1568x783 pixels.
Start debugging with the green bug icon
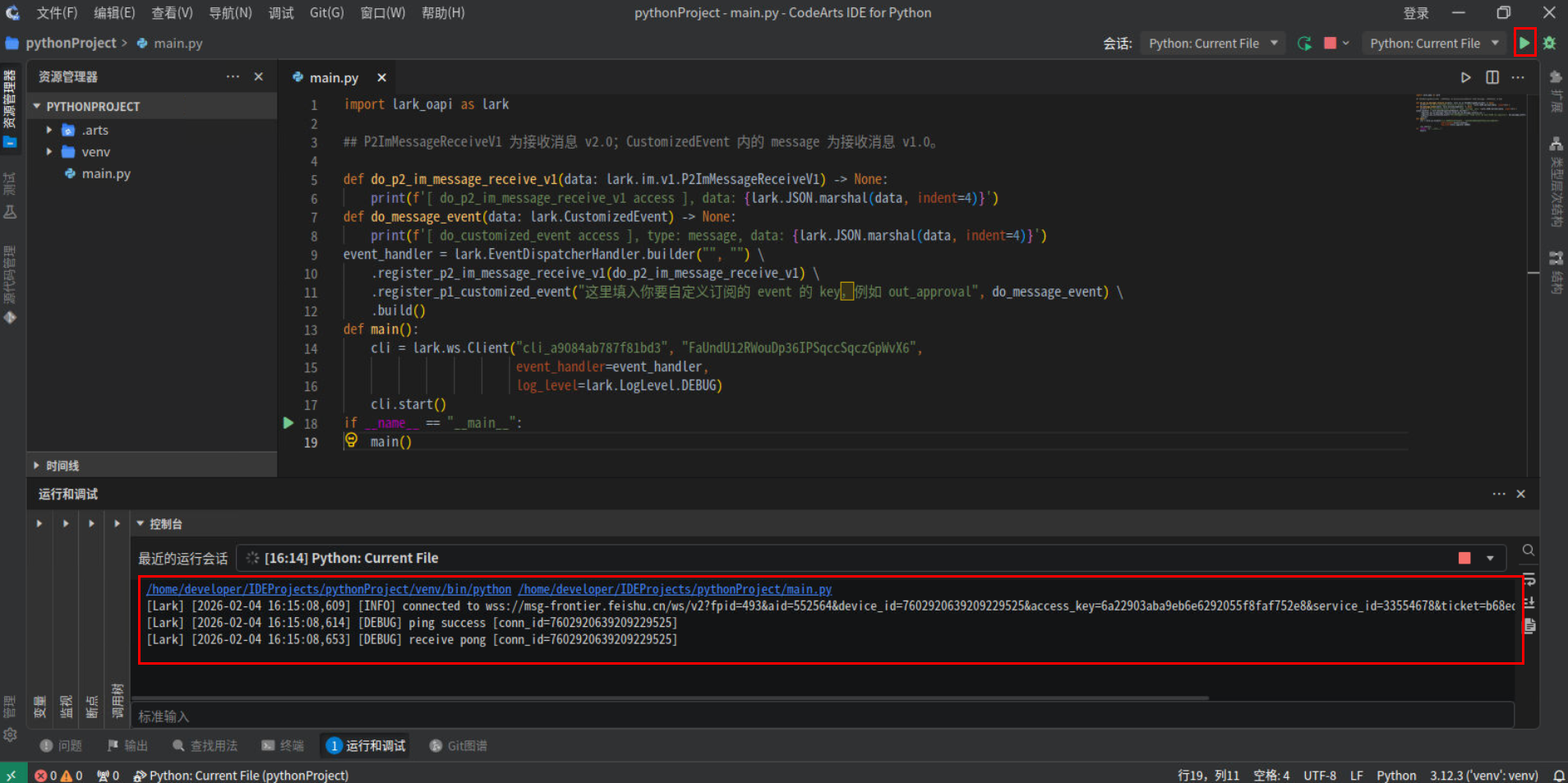(1550, 43)
